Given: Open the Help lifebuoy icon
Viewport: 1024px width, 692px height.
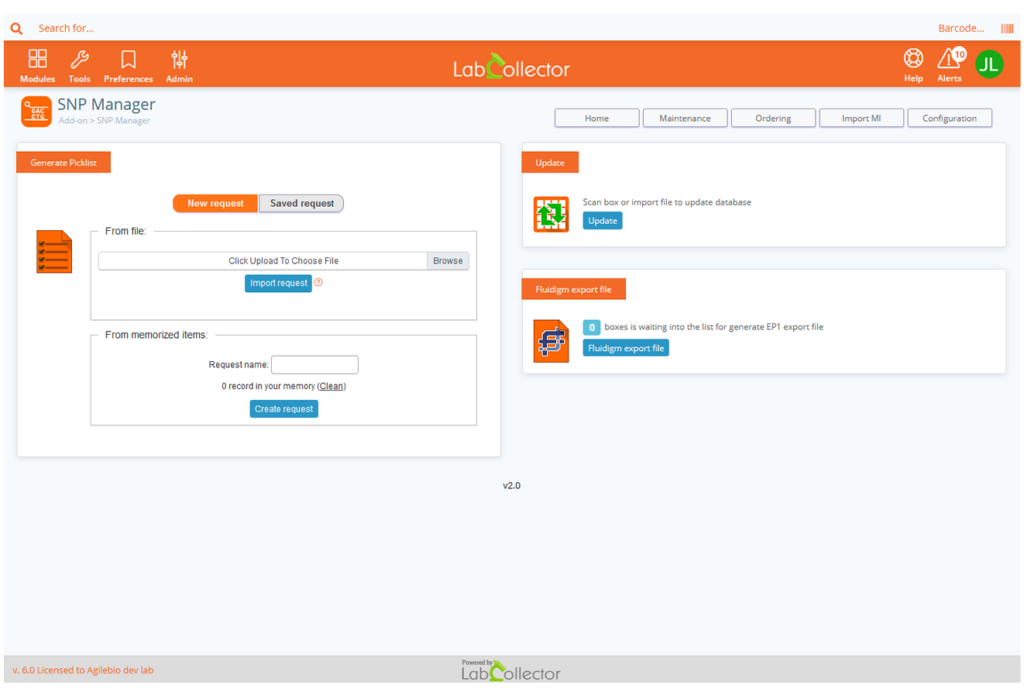Looking at the screenshot, I should coord(913,58).
